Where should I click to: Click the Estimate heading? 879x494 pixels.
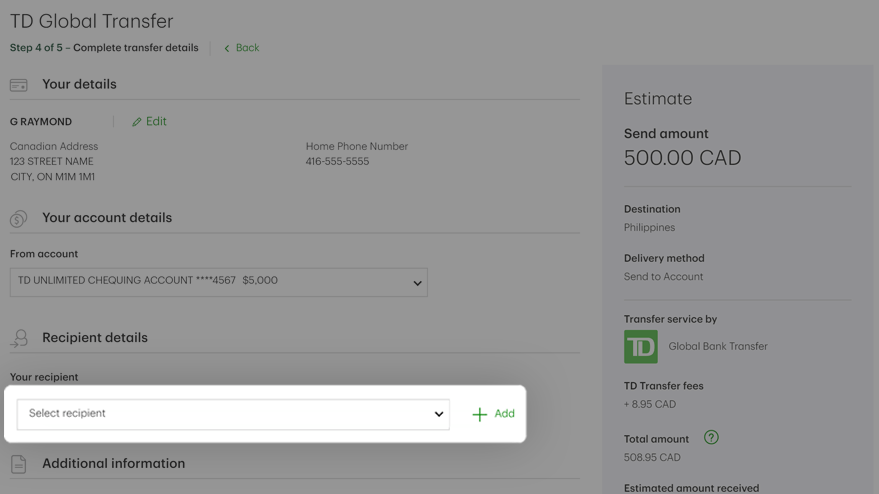point(658,99)
